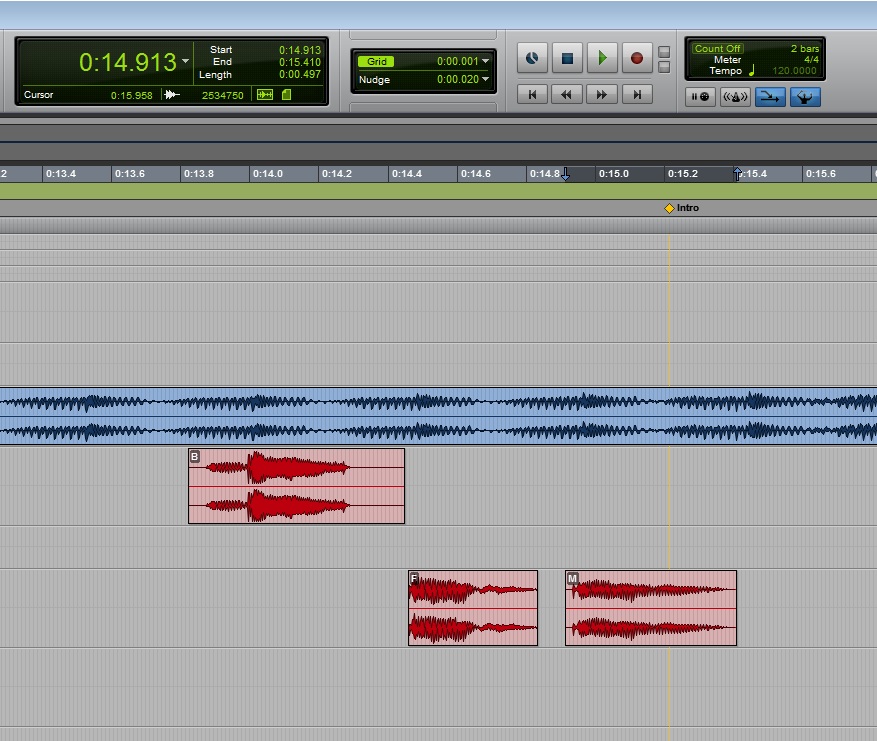Start playback with the green Play button
The height and width of the screenshot is (741, 877).
click(x=602, y=58)
